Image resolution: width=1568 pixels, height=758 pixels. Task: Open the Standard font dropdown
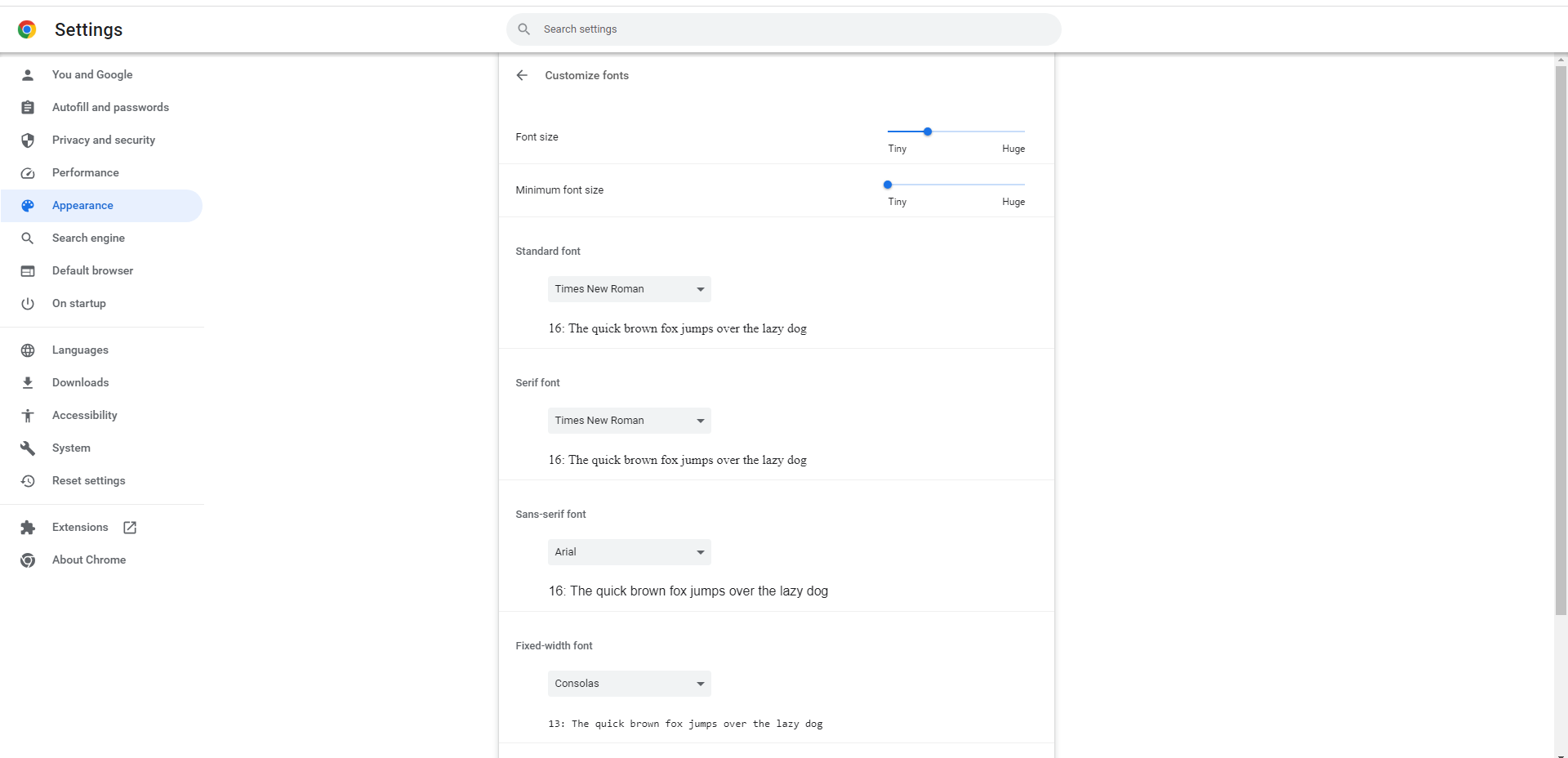pos(629,289)
